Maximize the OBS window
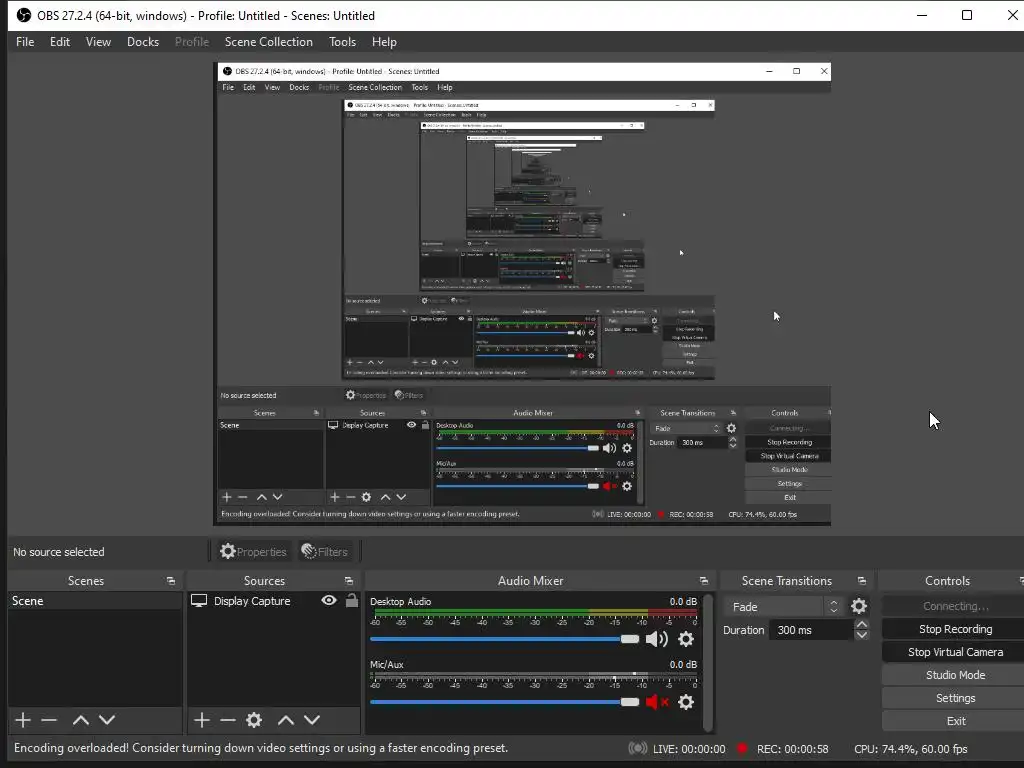This screenshot has height=768, width=1024. [967, 15]
